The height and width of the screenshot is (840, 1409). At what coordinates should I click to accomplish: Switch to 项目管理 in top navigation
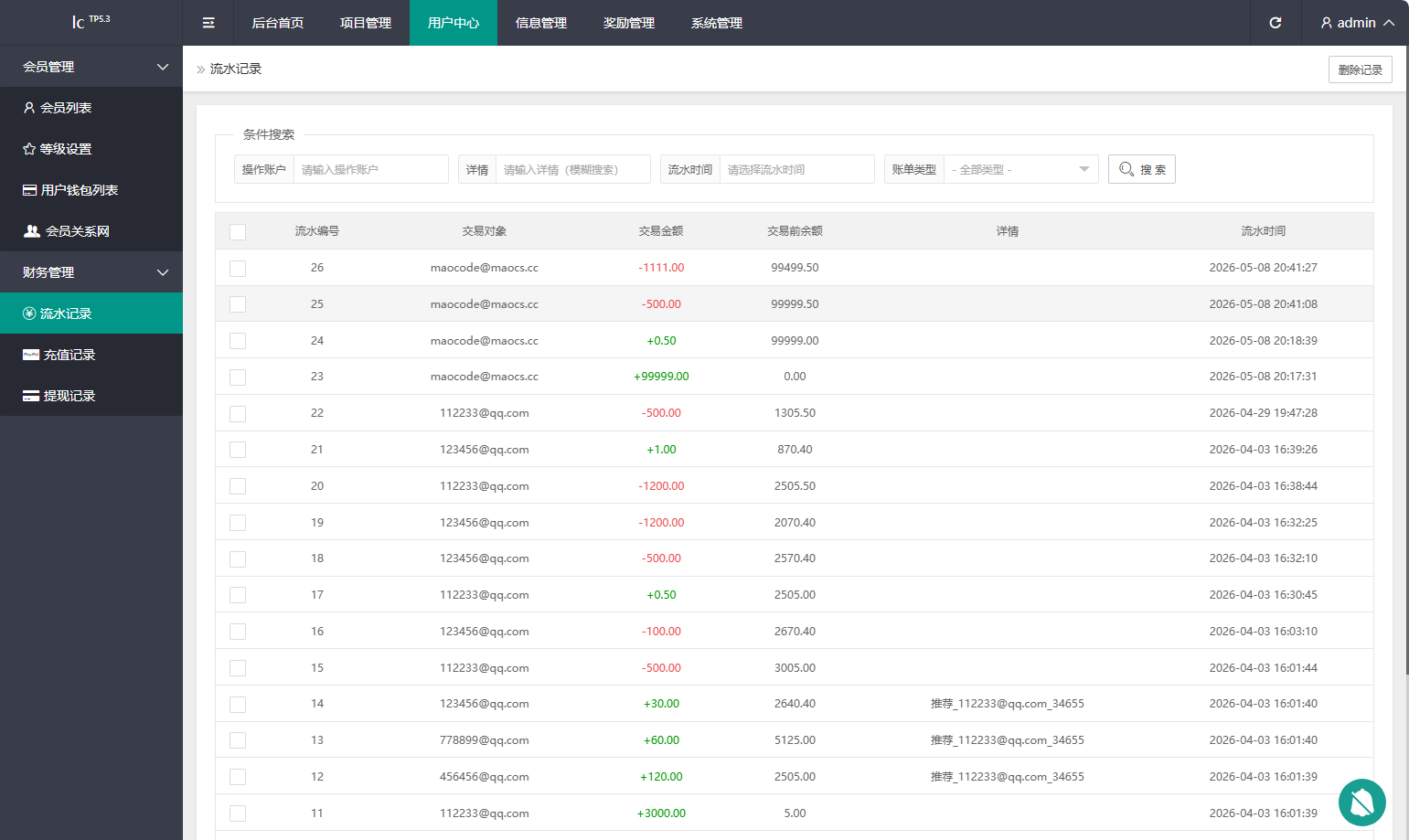[366, 23]
